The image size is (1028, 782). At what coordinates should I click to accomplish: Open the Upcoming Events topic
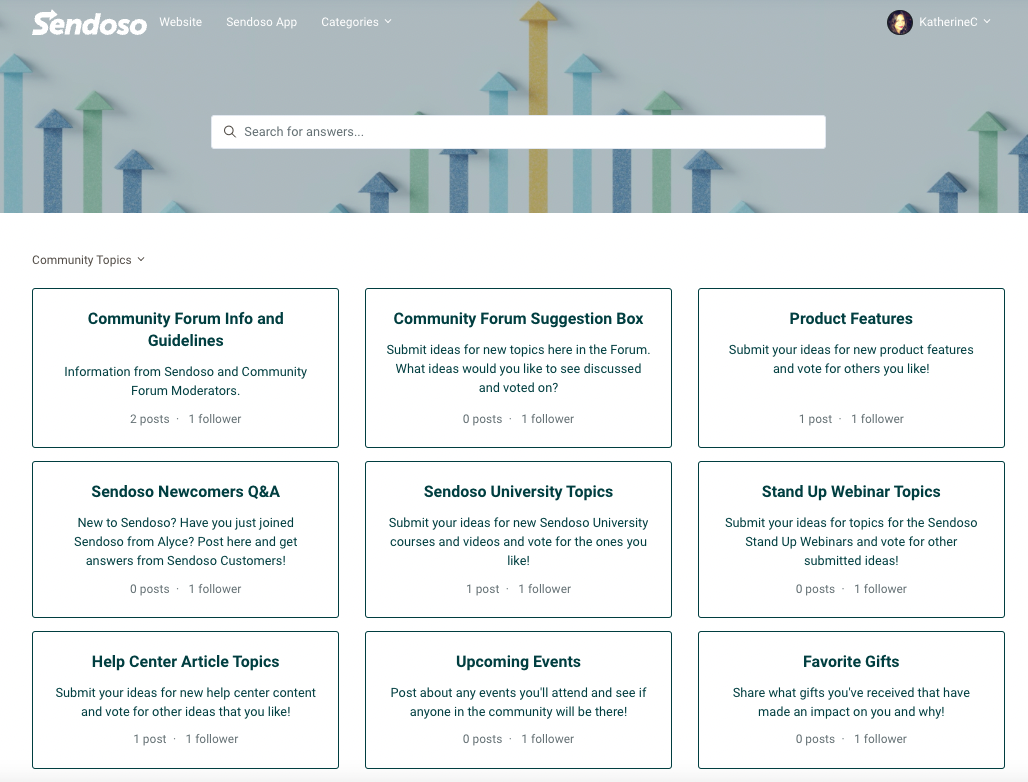point(518,661)
